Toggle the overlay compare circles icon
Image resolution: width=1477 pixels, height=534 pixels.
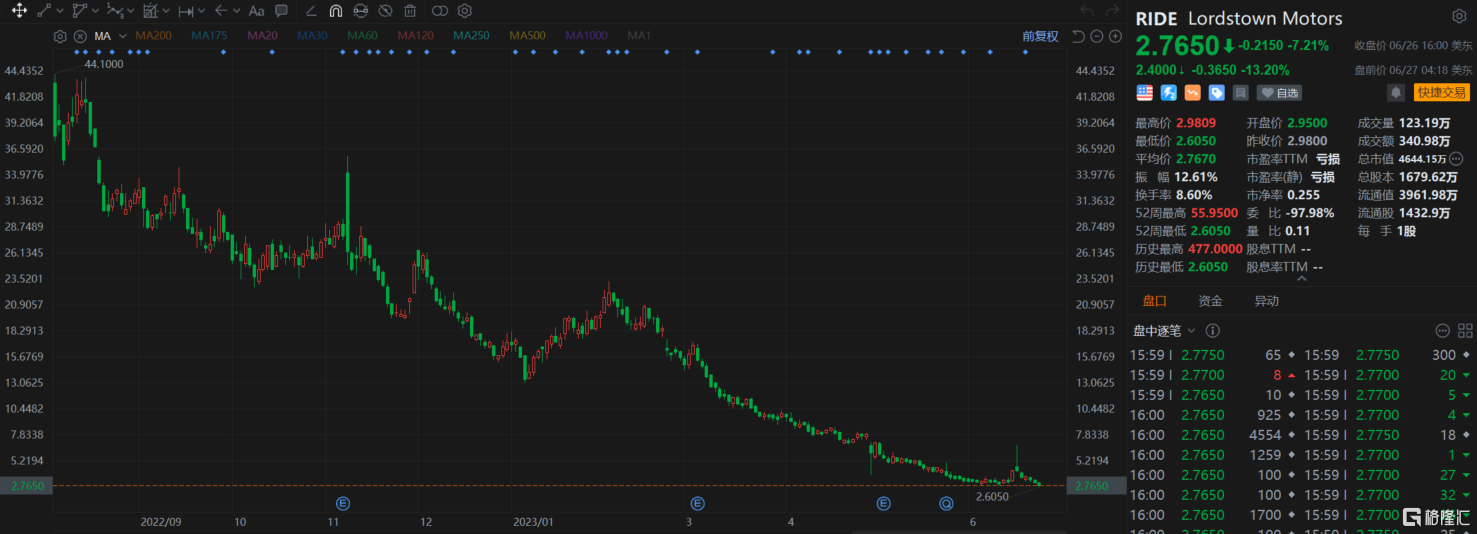pyautogui.click(x=440, y=11)
